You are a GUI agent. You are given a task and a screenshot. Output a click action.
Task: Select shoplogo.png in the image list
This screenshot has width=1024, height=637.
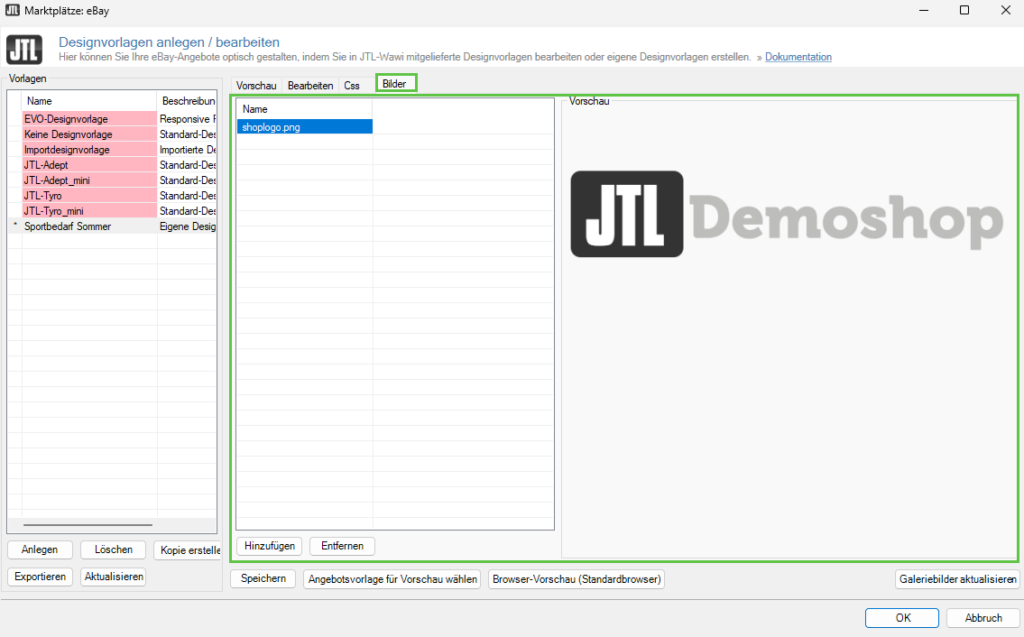pyautogui.click(x=304, y=127)
